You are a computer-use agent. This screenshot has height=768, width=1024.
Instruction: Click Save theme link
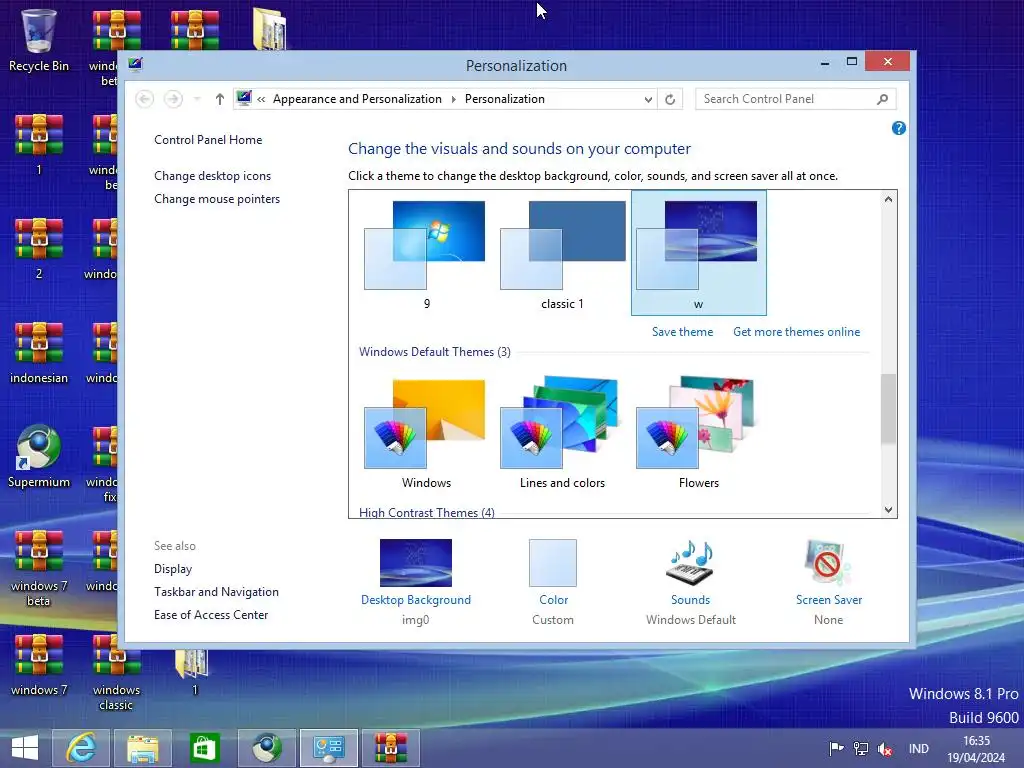pos(682,332)
